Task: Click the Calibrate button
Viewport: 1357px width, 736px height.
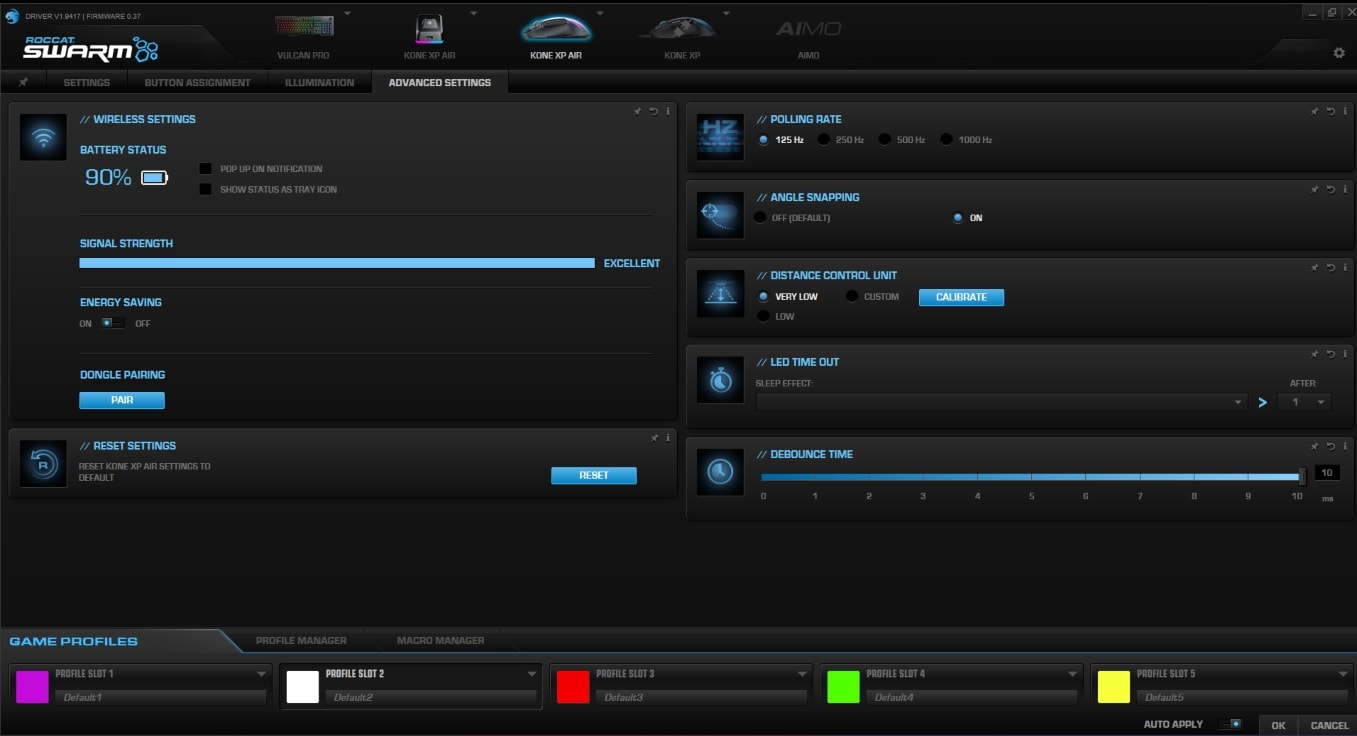Action: [961, 297]
